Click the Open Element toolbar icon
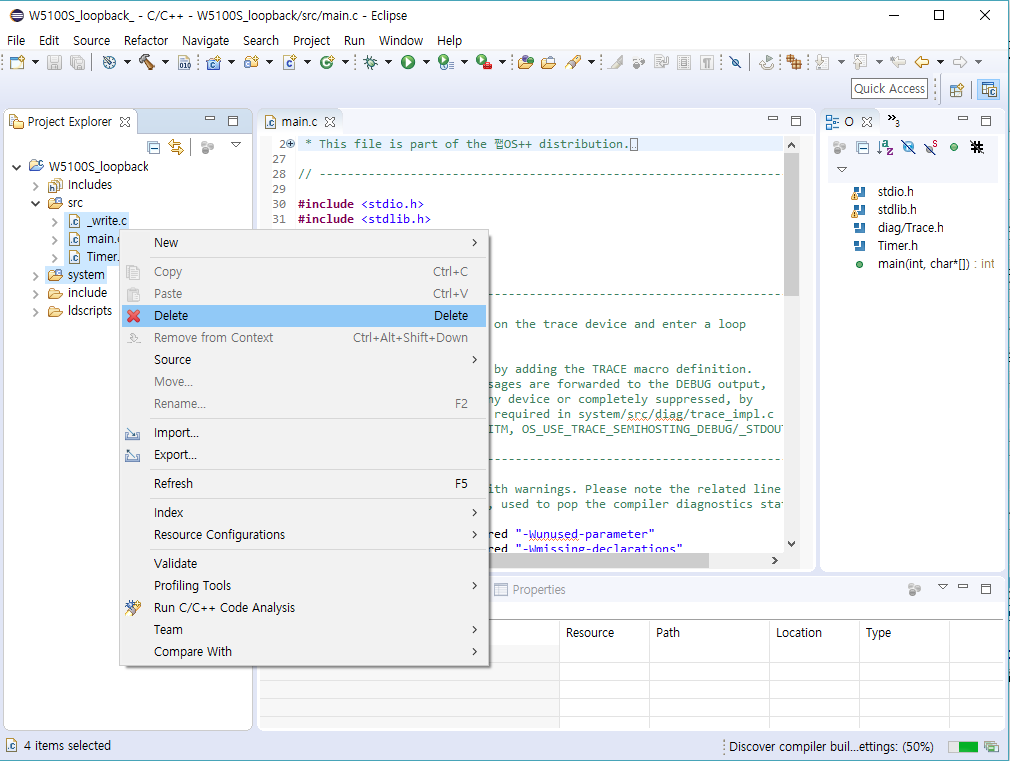 coord(526,63)
